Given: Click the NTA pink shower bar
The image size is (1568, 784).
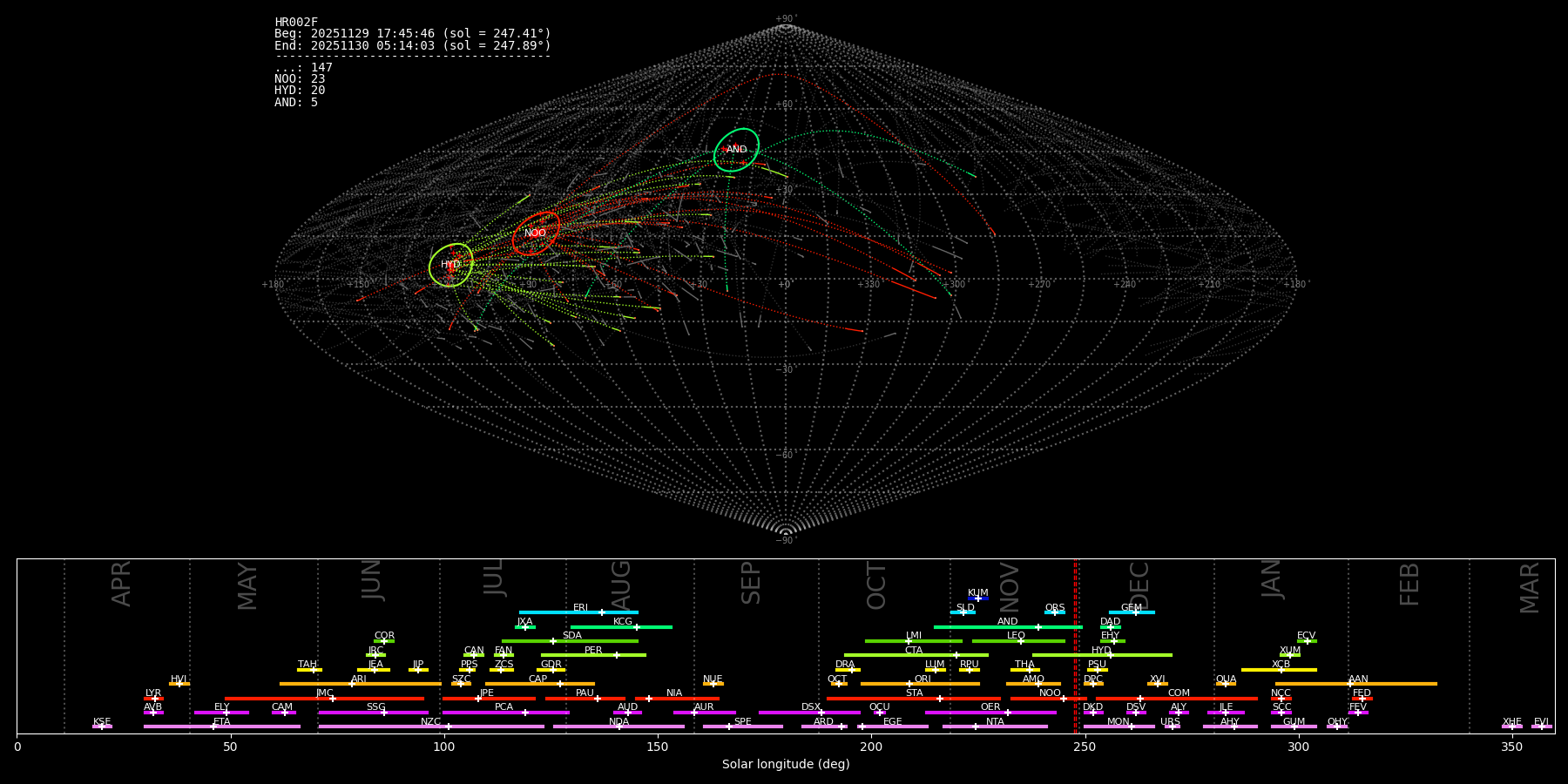Looking at the screenshot, I should [995, 727].
